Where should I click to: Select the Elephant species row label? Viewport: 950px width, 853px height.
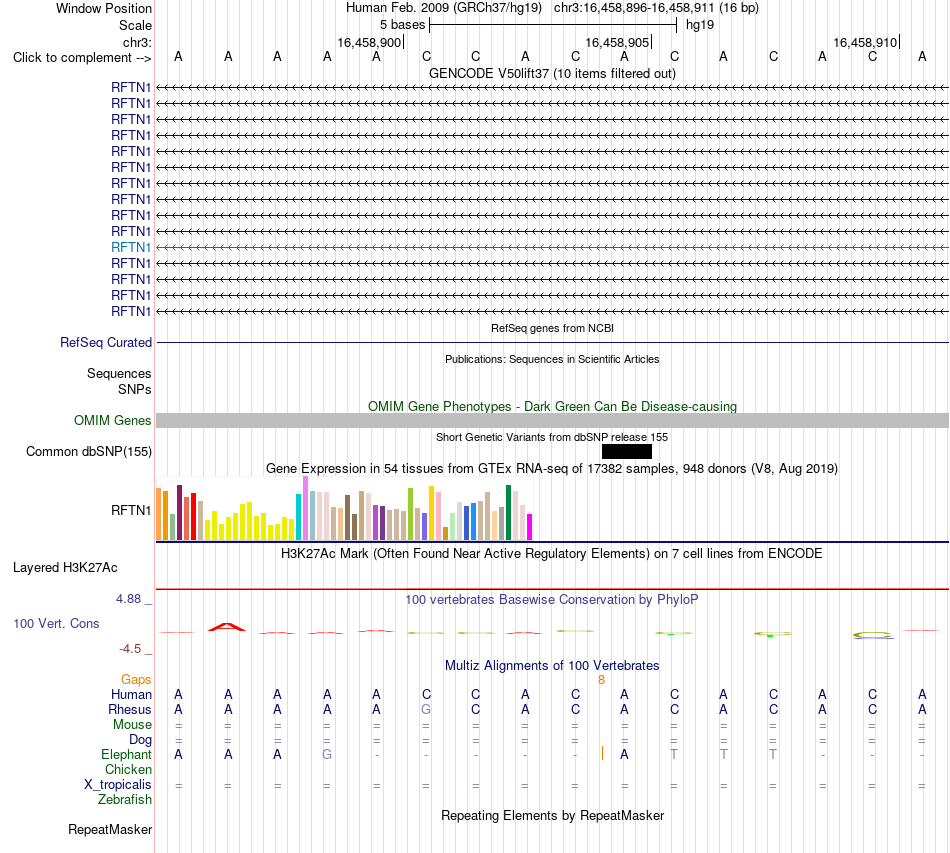127,754
